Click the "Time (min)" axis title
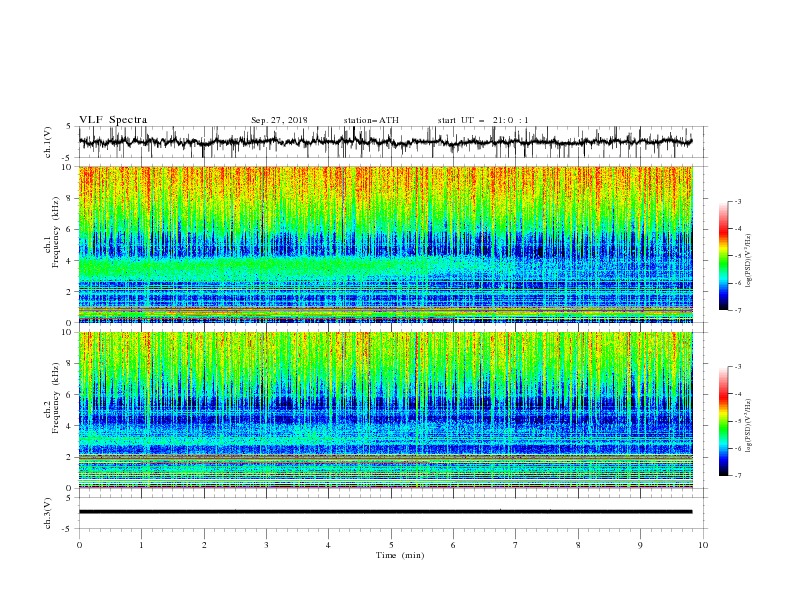Viewport: 792px width, 612px height. (400, 555)
